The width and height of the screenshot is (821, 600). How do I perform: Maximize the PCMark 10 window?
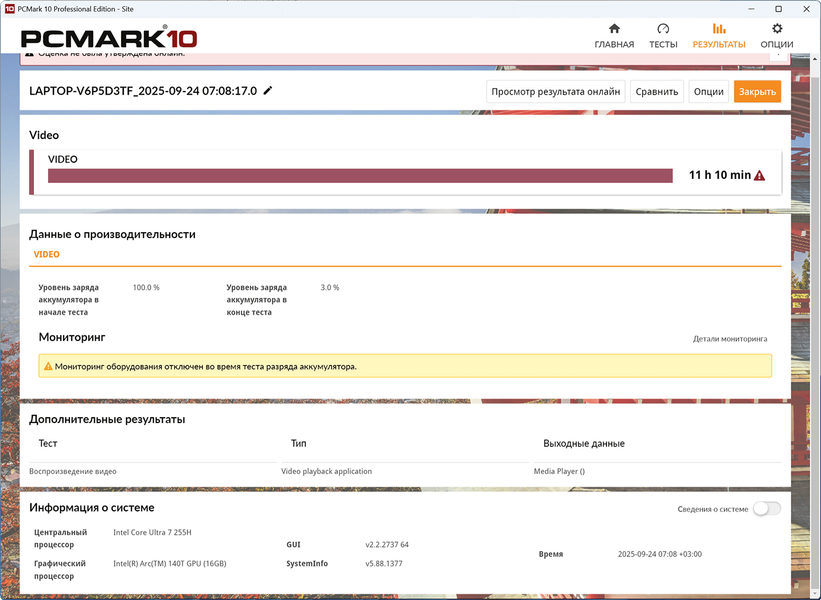tap(779, 9)
